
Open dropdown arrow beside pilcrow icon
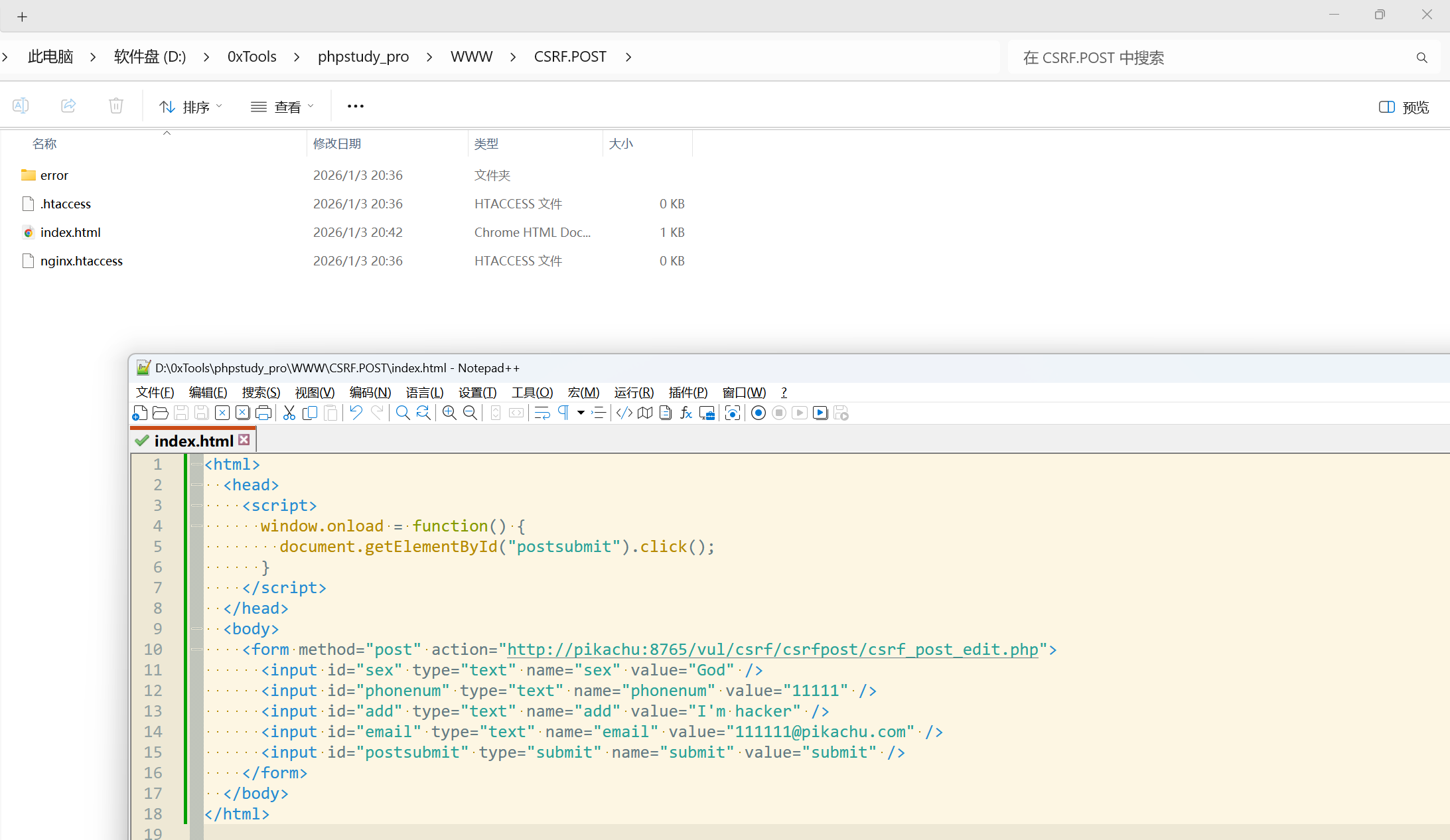tap(581, 413)
